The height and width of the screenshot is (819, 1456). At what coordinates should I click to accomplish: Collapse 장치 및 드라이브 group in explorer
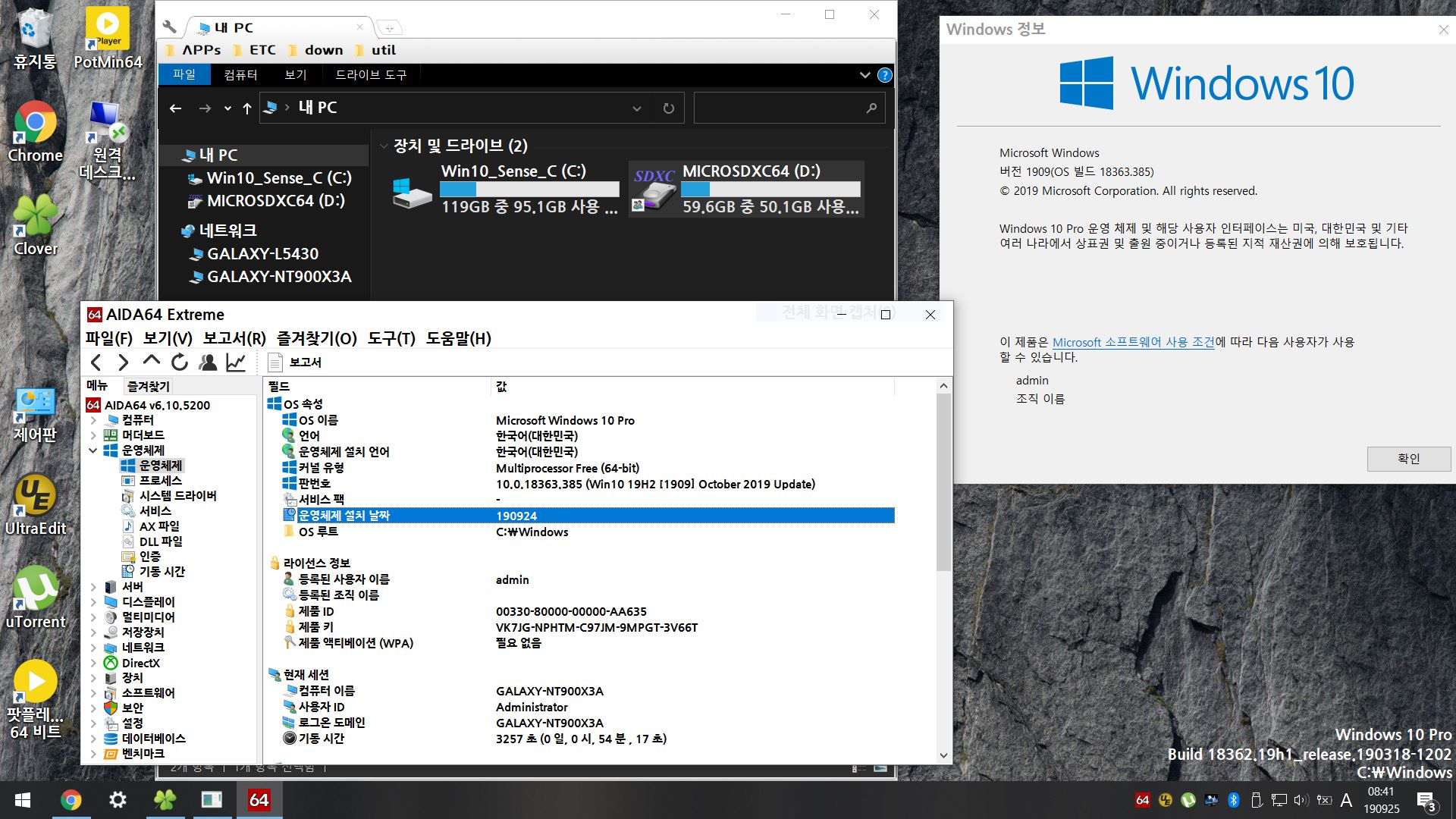click(x=384, y=146)
